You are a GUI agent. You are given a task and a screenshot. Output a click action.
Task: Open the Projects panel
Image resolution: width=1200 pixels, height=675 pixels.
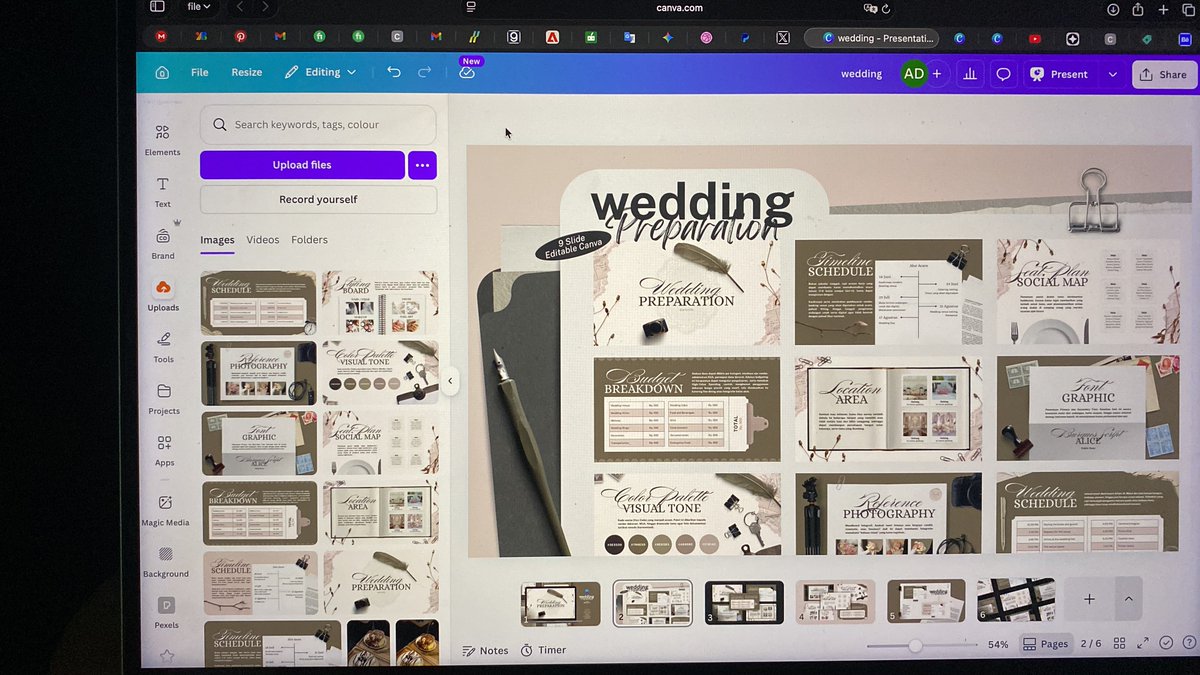164,398
